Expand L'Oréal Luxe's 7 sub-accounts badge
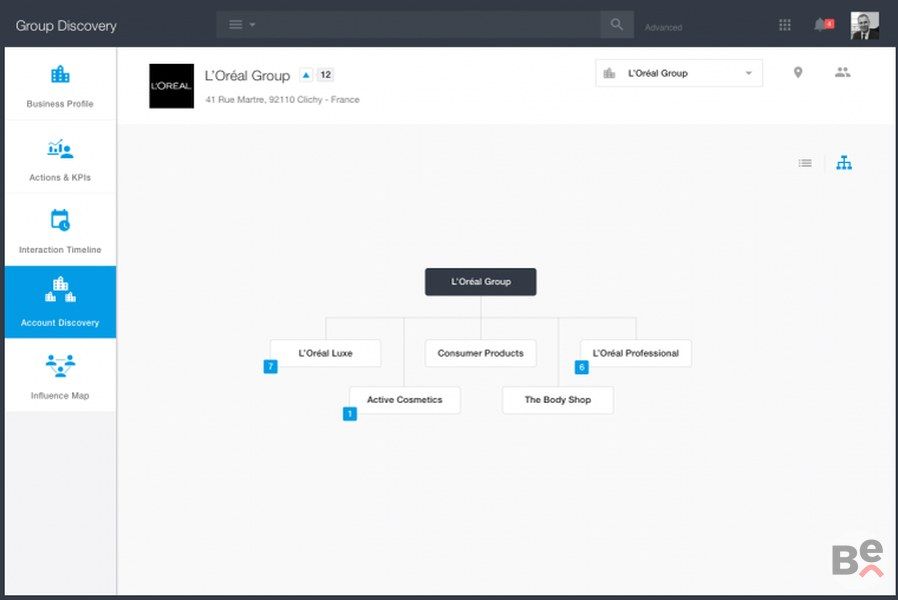The width and height of the screenshot is (898, 600). pyautogui.click(x=270, y=367)
